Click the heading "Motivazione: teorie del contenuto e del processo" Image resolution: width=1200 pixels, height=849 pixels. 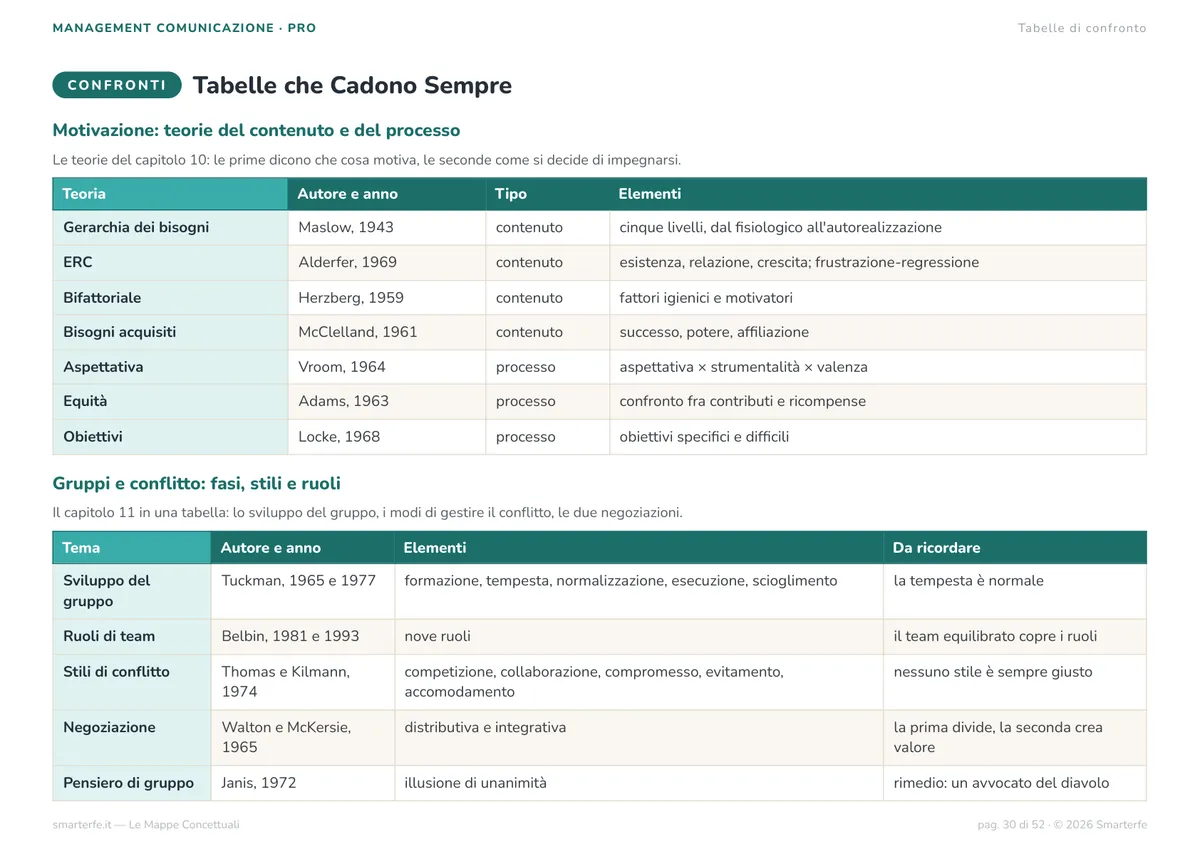tap(256, 130)
